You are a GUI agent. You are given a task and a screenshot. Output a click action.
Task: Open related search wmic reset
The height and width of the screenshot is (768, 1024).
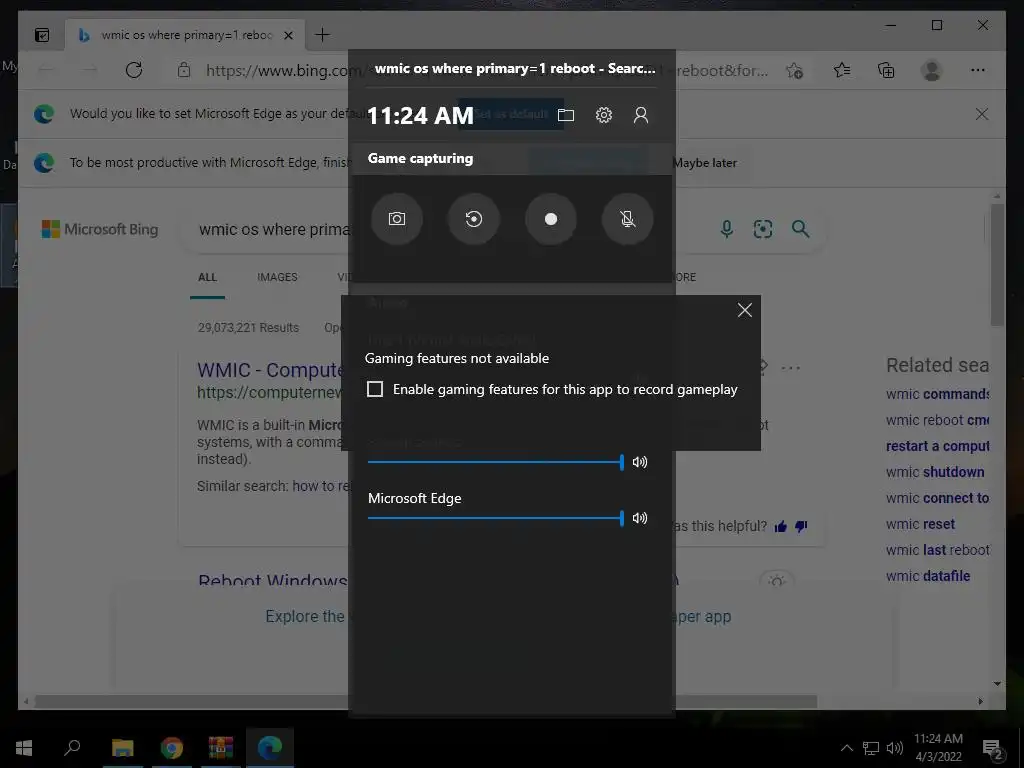(x=920, y=524)
